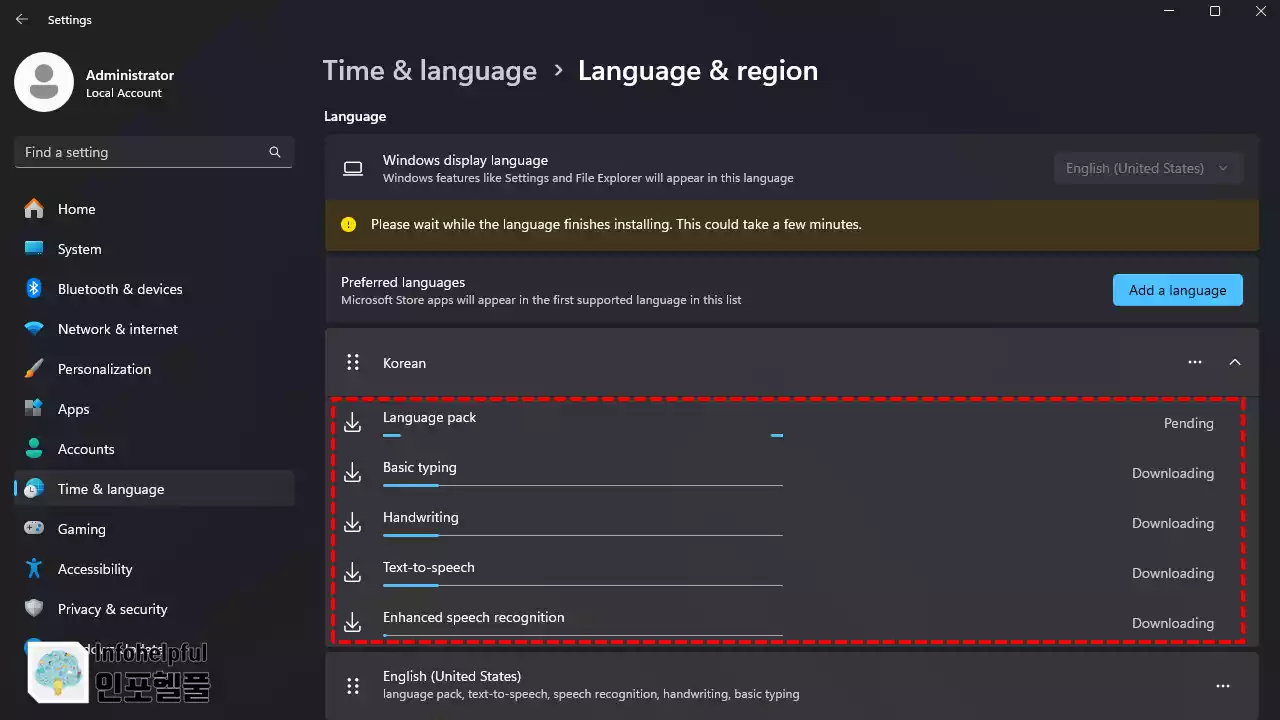Click the Basic typing progress bar

tap(582, 486)
